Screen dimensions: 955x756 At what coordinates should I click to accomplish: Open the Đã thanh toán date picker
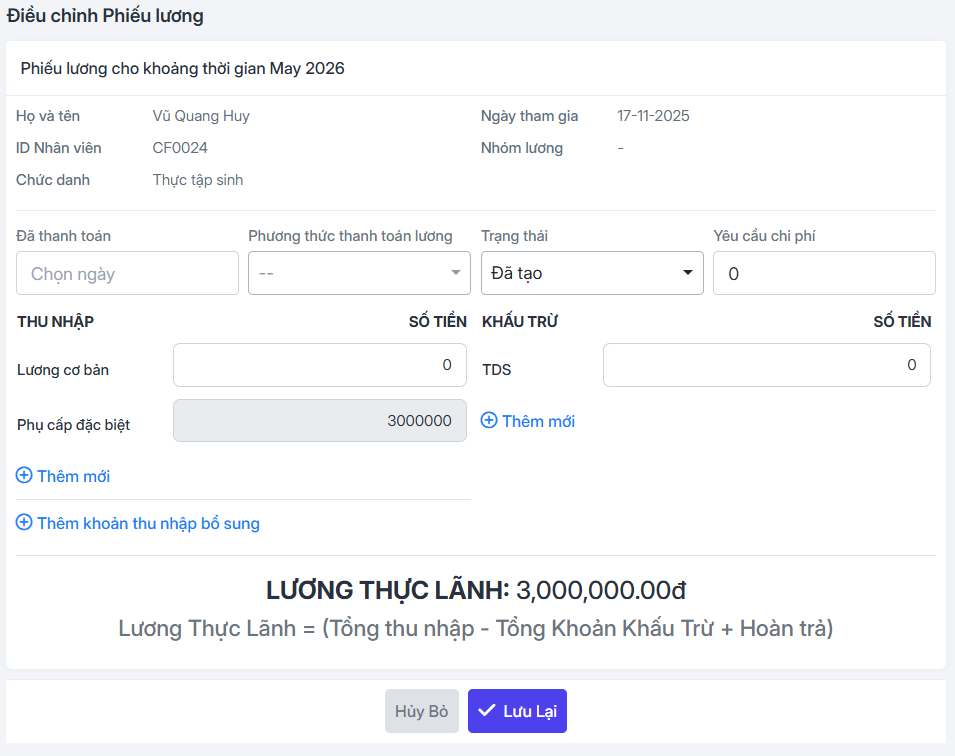127,273
